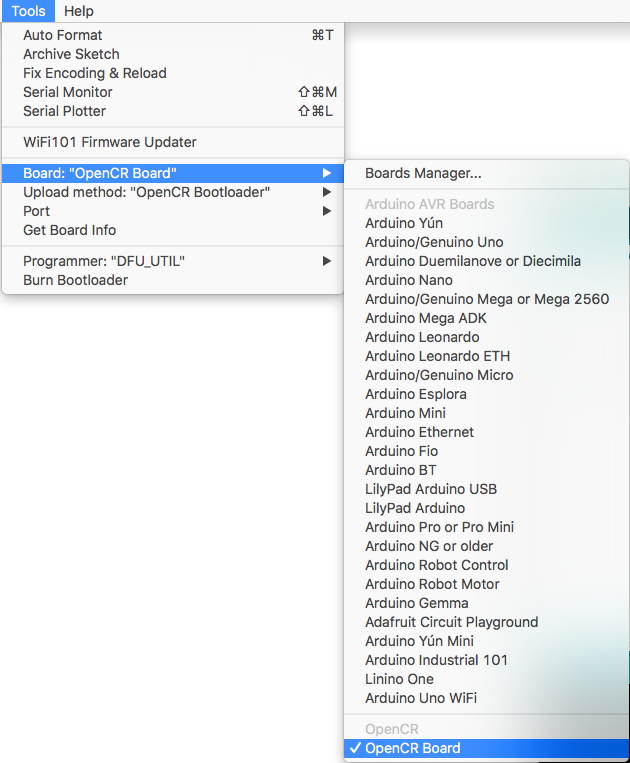Choose Arduino Mini
Screen dimensions: 630x763
click(486, 413)
